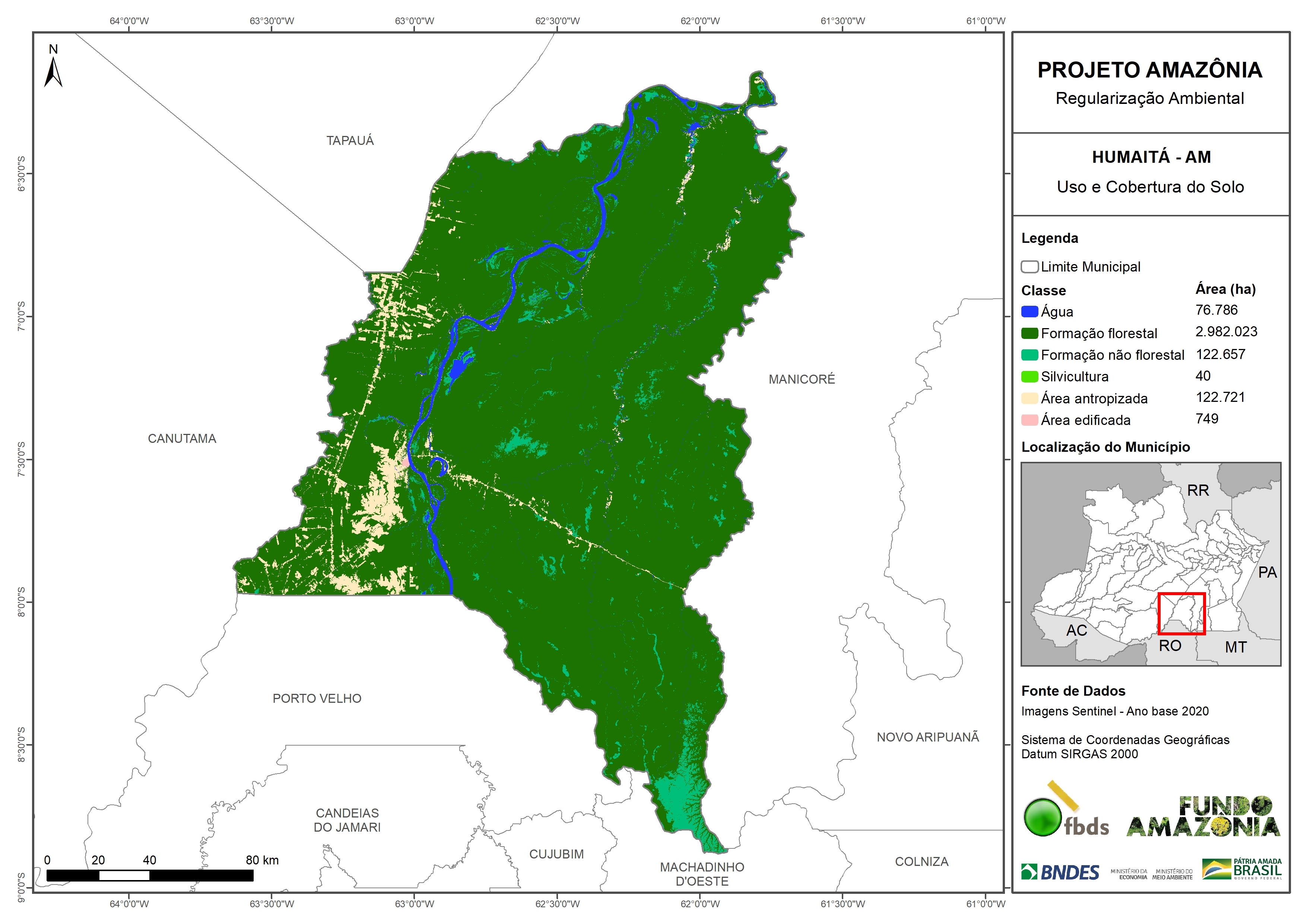Click the BNDES logo
The image size is (1307, 924).
pos(1060,872)
